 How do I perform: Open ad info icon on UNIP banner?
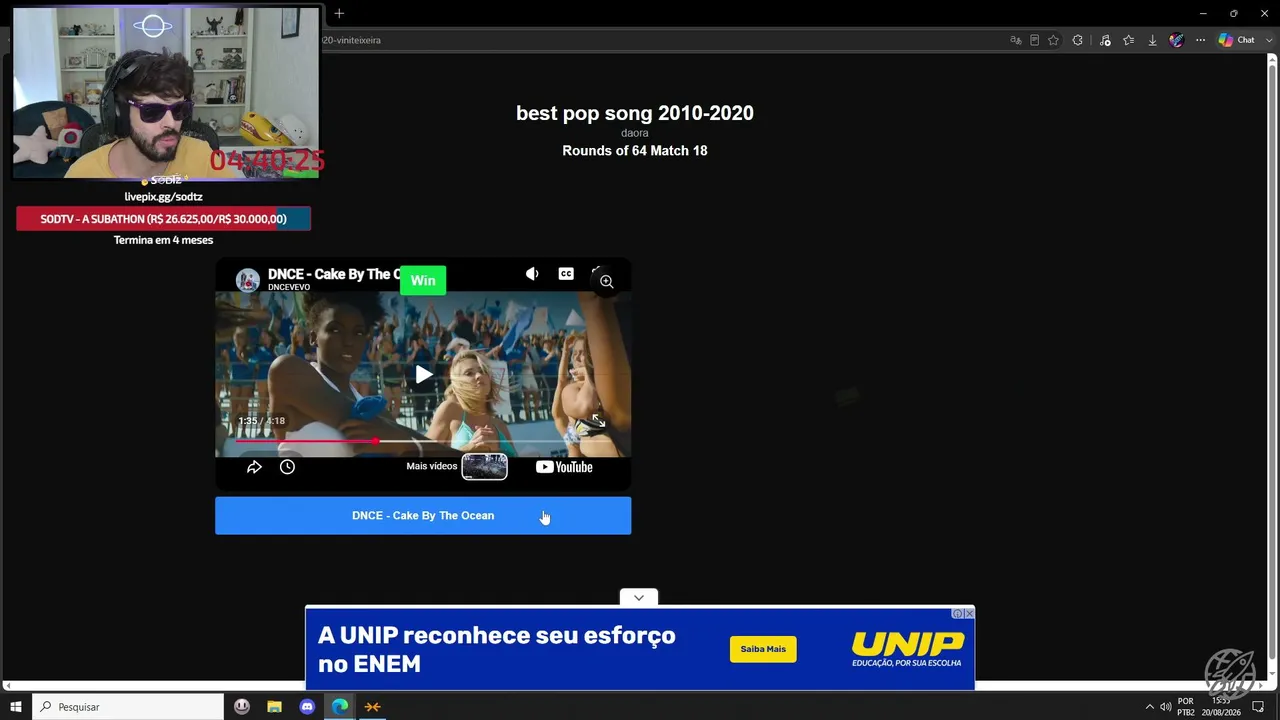point(957,613)
